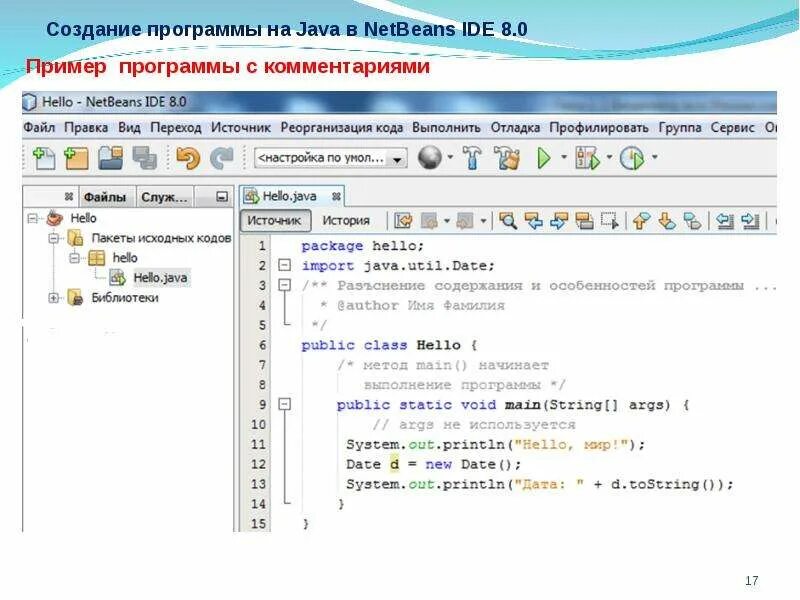Click Next Bookmark icon
This screenshot has height=600, width=800.
pyautogui.click(x=667, y=221)
